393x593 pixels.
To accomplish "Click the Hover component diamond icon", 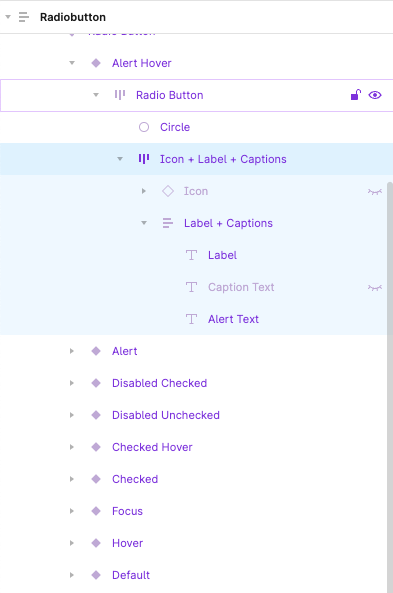I will coord(96,543).
